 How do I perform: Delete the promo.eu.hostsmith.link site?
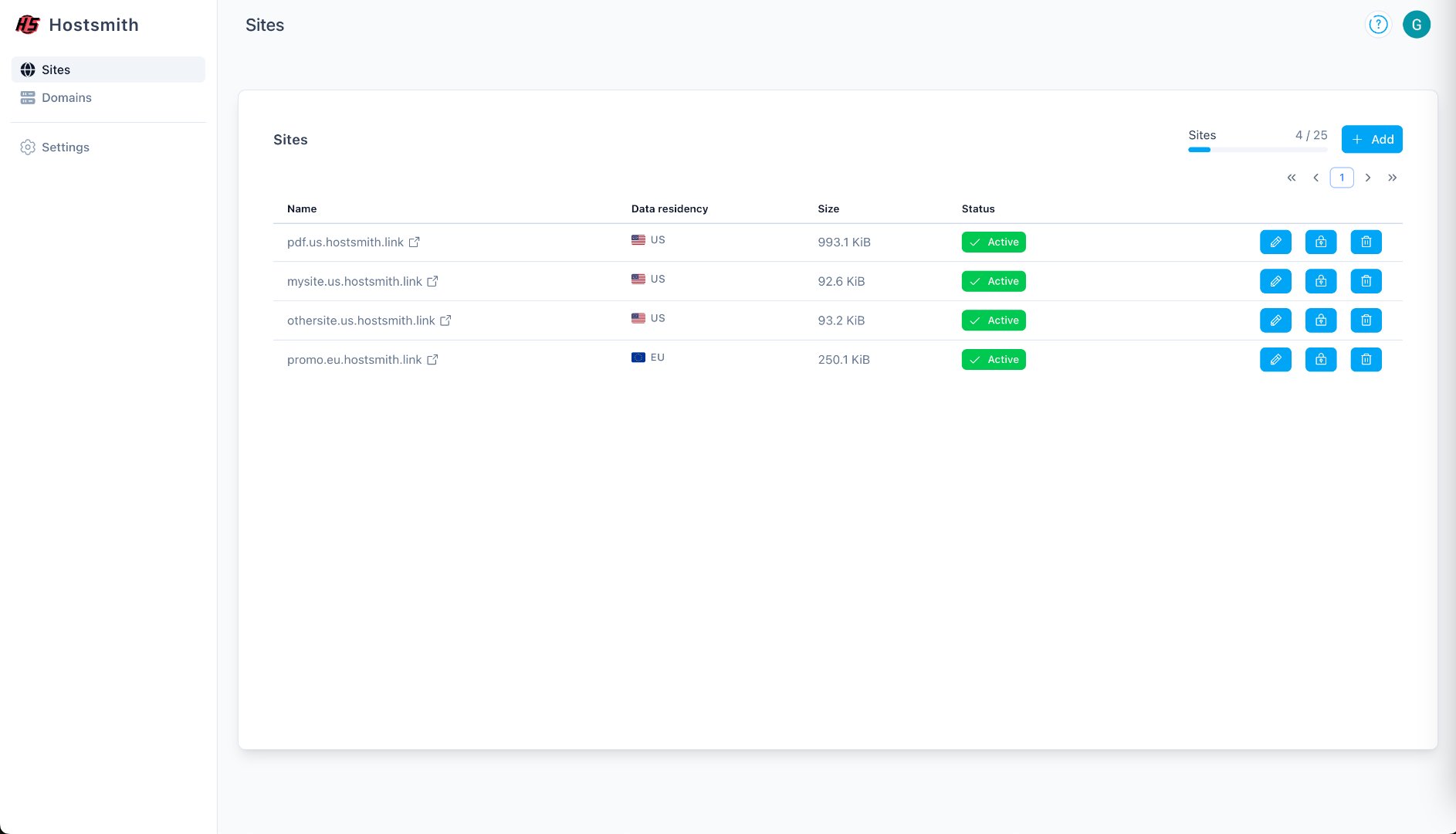[x=1366, y=360]
